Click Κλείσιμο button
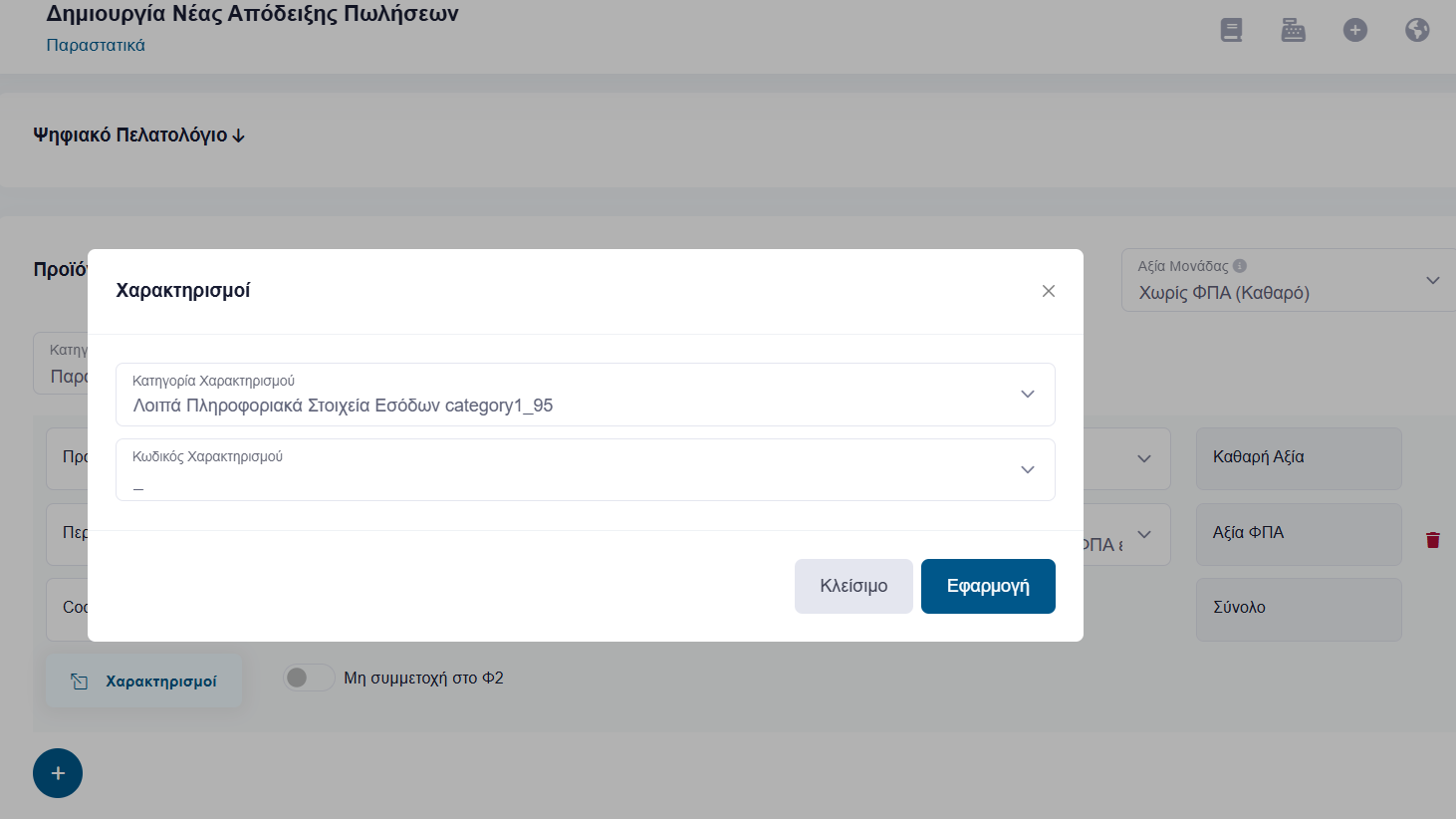The image size is (1456, 819). coord(853,586)
